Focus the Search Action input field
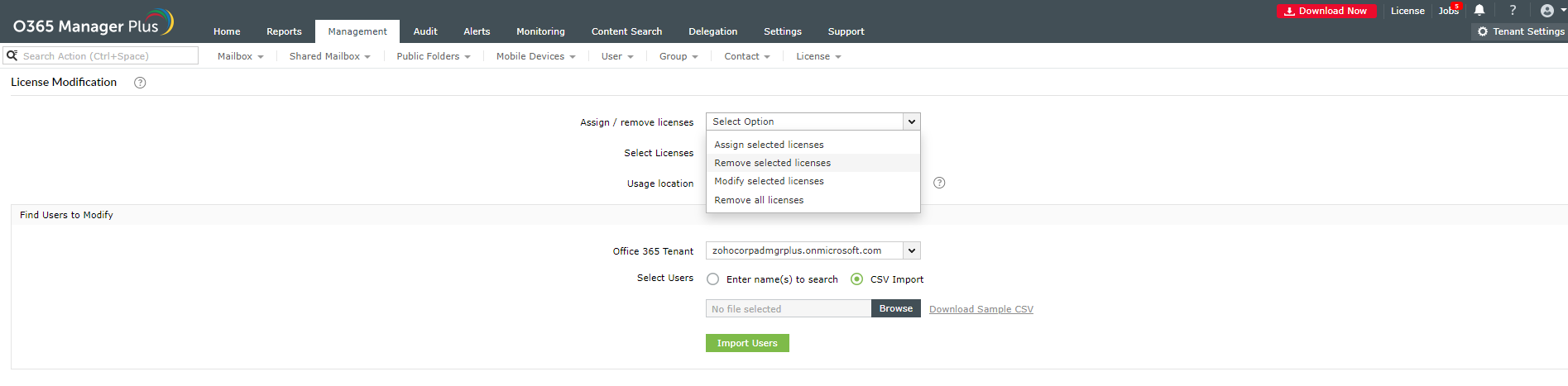Viewport: 1568px width, 386px height. (x=108, y=55)
